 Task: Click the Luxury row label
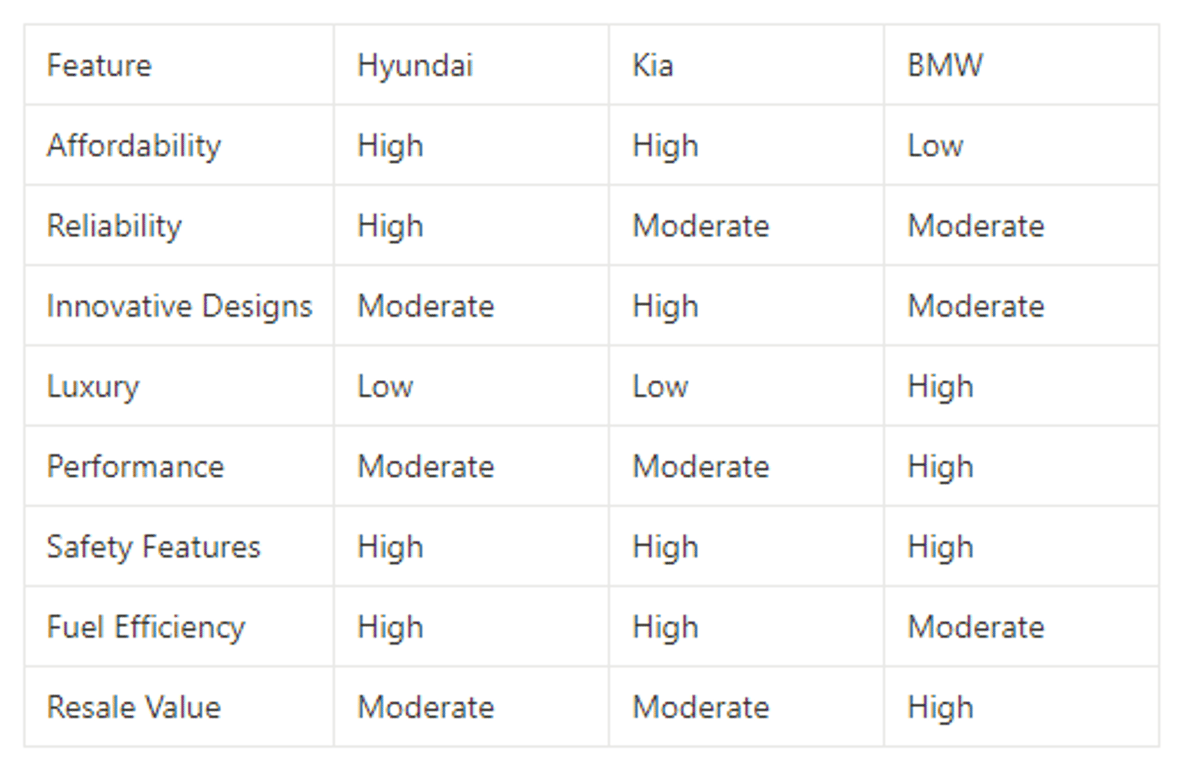(x=179, y=386)
